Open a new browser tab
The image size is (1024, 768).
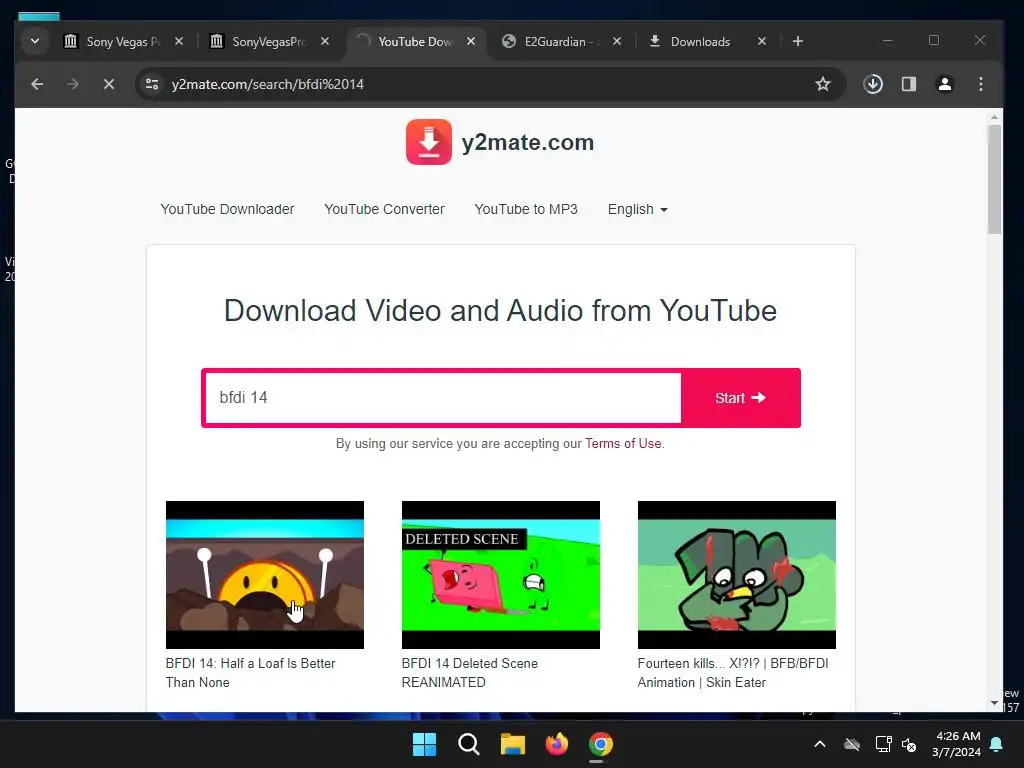point(797,41)
